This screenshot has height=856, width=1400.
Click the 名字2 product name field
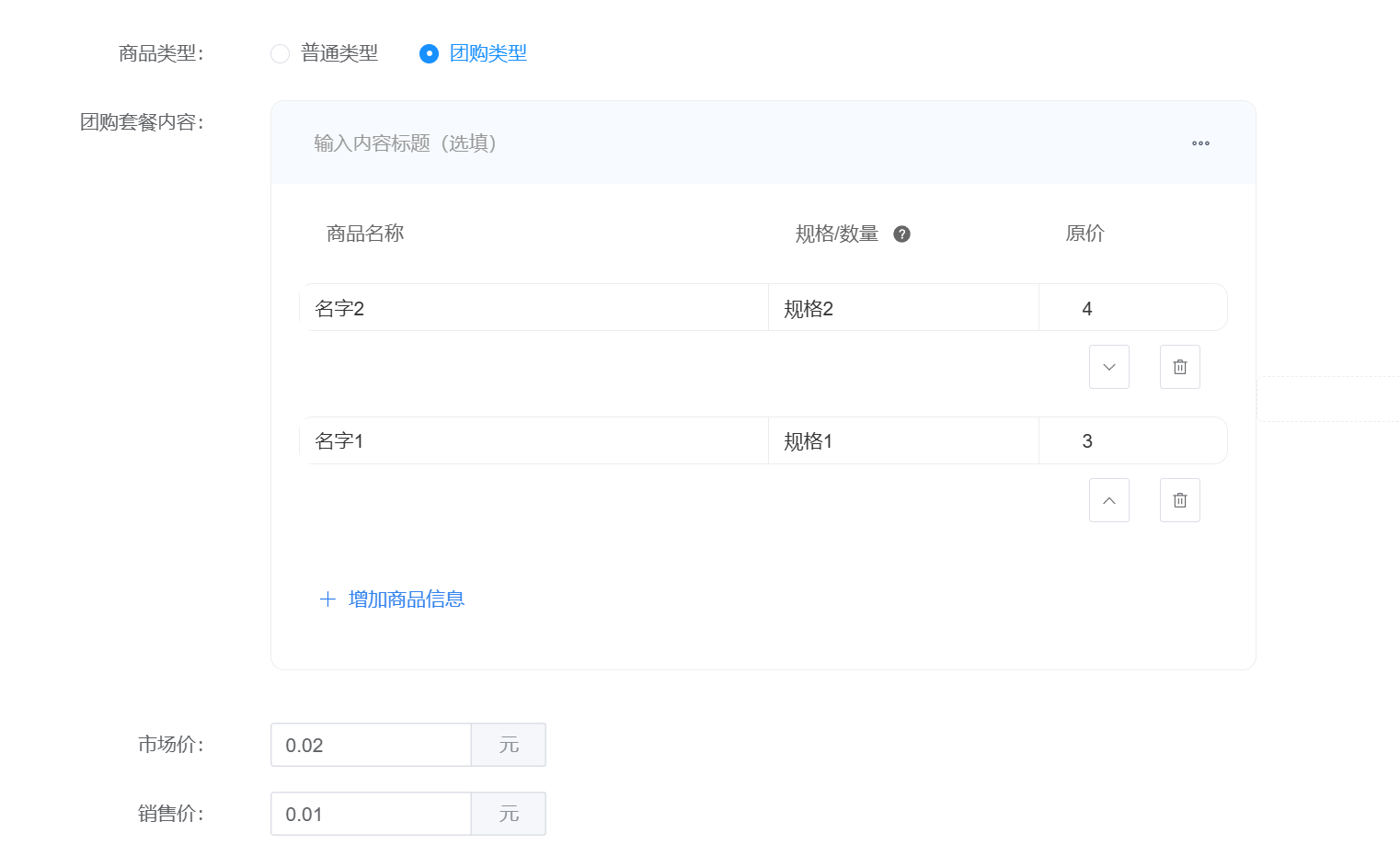(x=534, y=308)
